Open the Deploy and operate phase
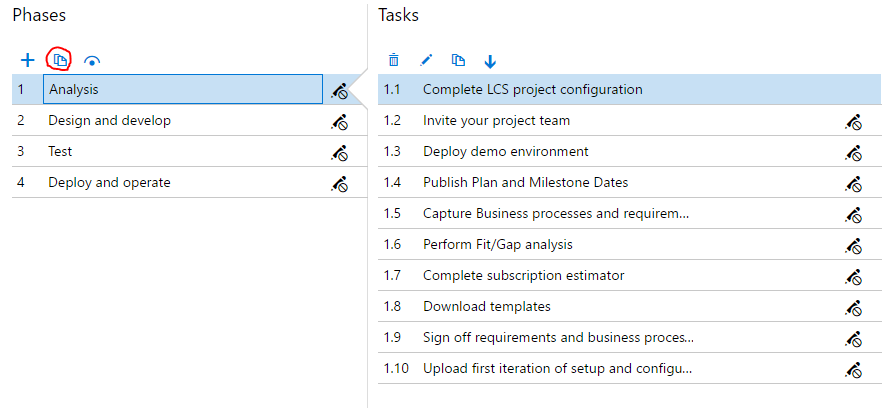 pos(110,183)
